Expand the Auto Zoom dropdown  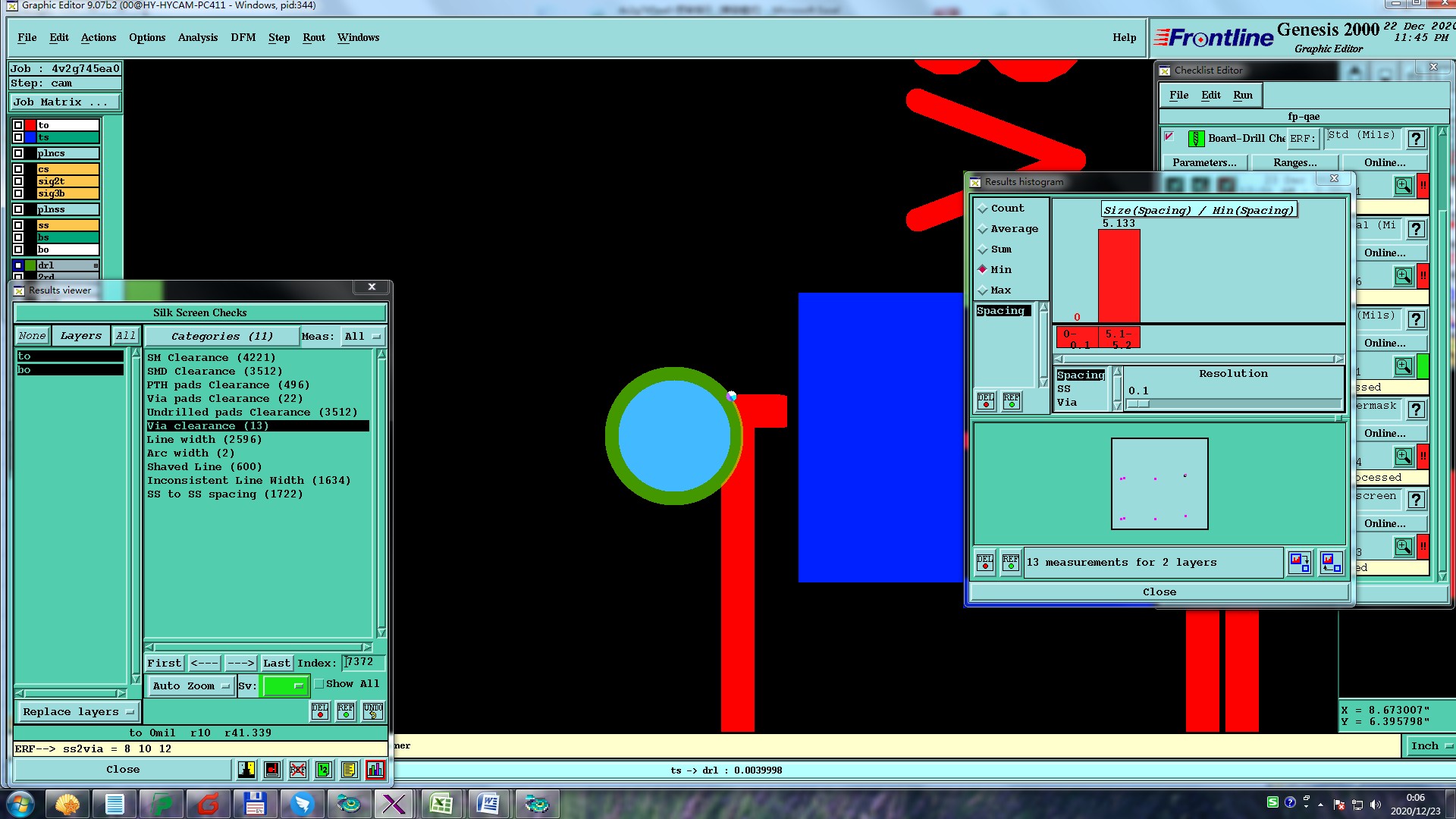(x=190, y=686)
